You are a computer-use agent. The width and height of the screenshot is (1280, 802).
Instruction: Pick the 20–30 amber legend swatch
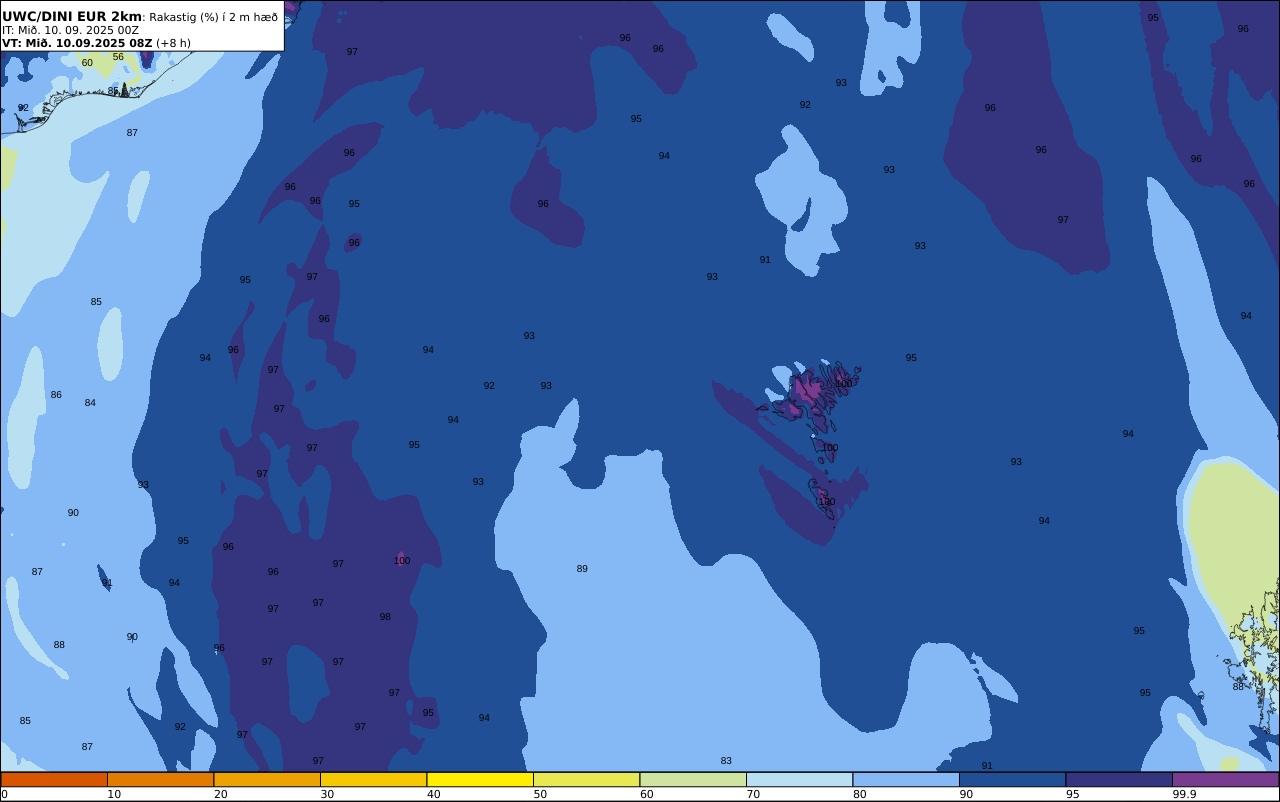pyautogui.click(x=267, y=779)
